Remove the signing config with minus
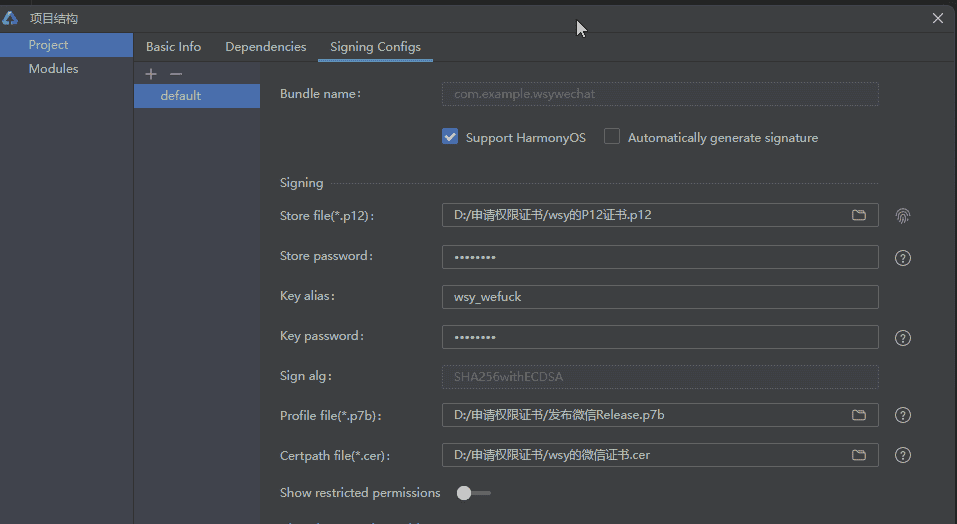This screenshot has width=957, height=524. click(x=176, y=74)
